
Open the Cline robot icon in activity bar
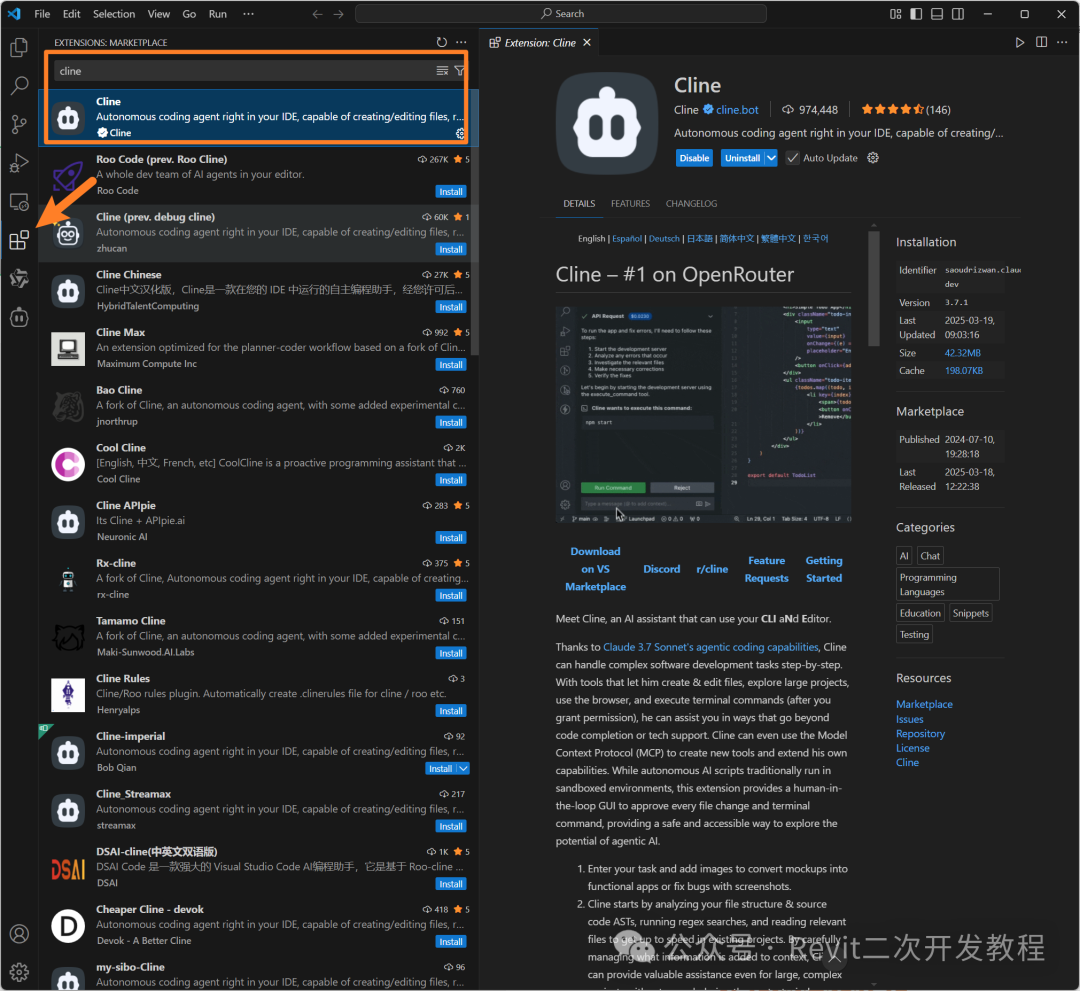point(19,317)
